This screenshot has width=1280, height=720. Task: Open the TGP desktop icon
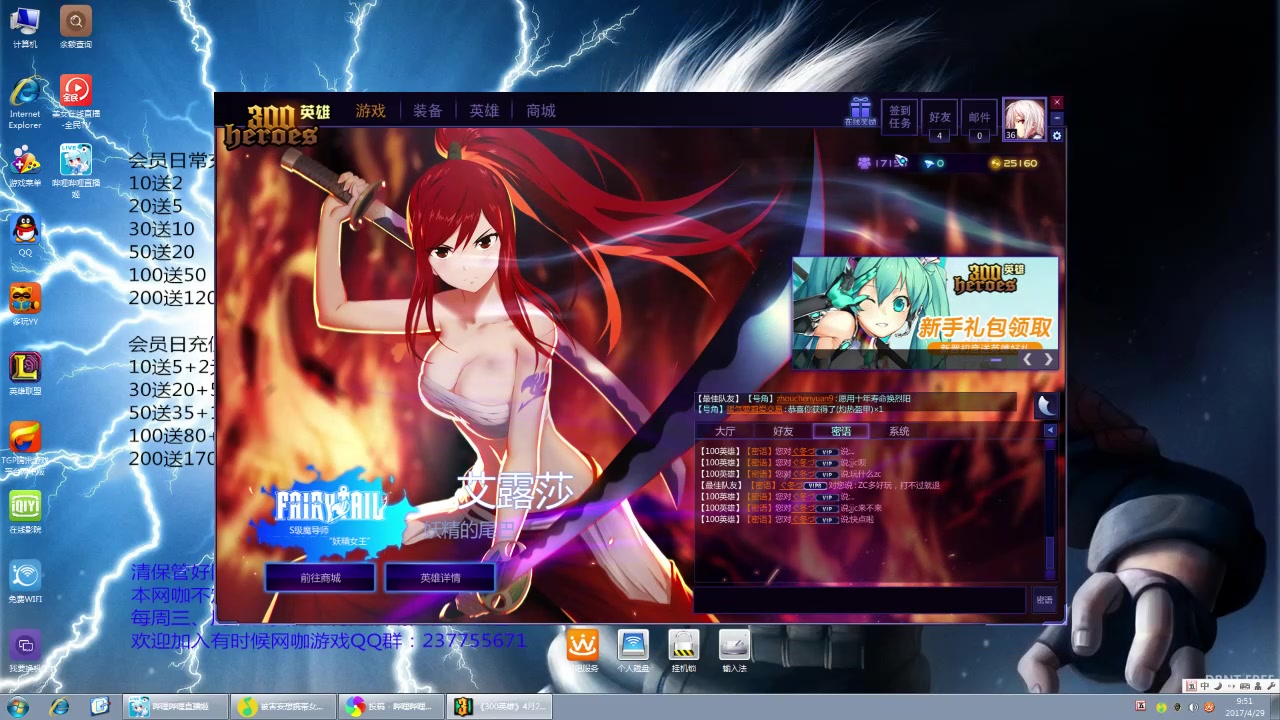tap(25, 447)
